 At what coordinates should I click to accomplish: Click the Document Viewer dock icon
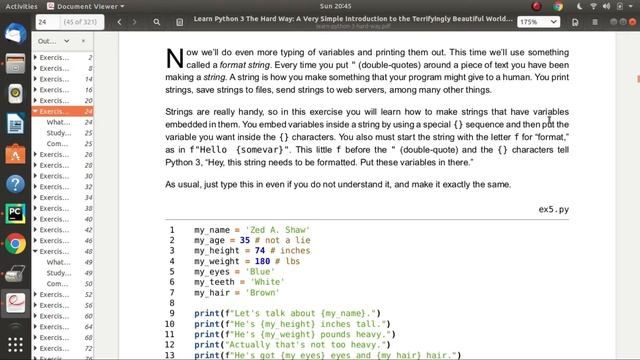(x=15, y=303)
